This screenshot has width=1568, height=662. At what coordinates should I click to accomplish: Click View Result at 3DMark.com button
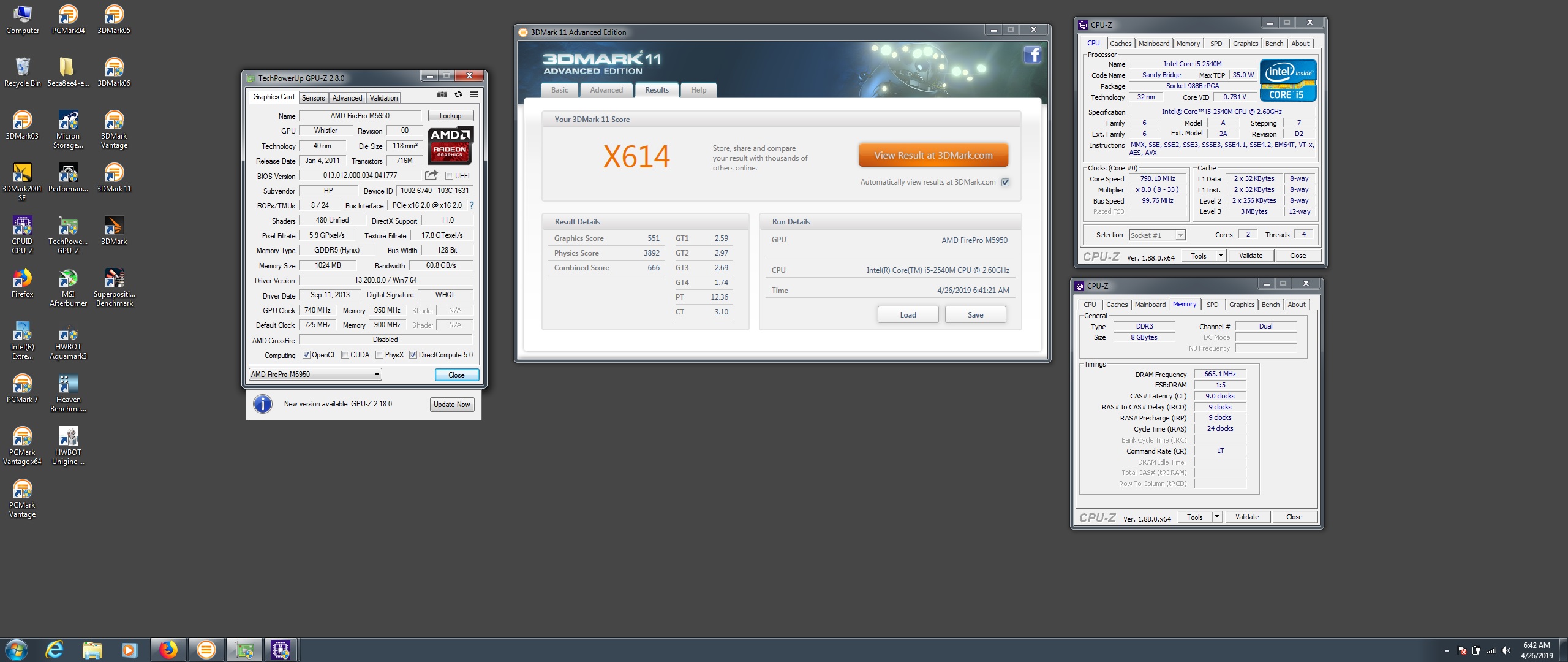coord(933,156)
